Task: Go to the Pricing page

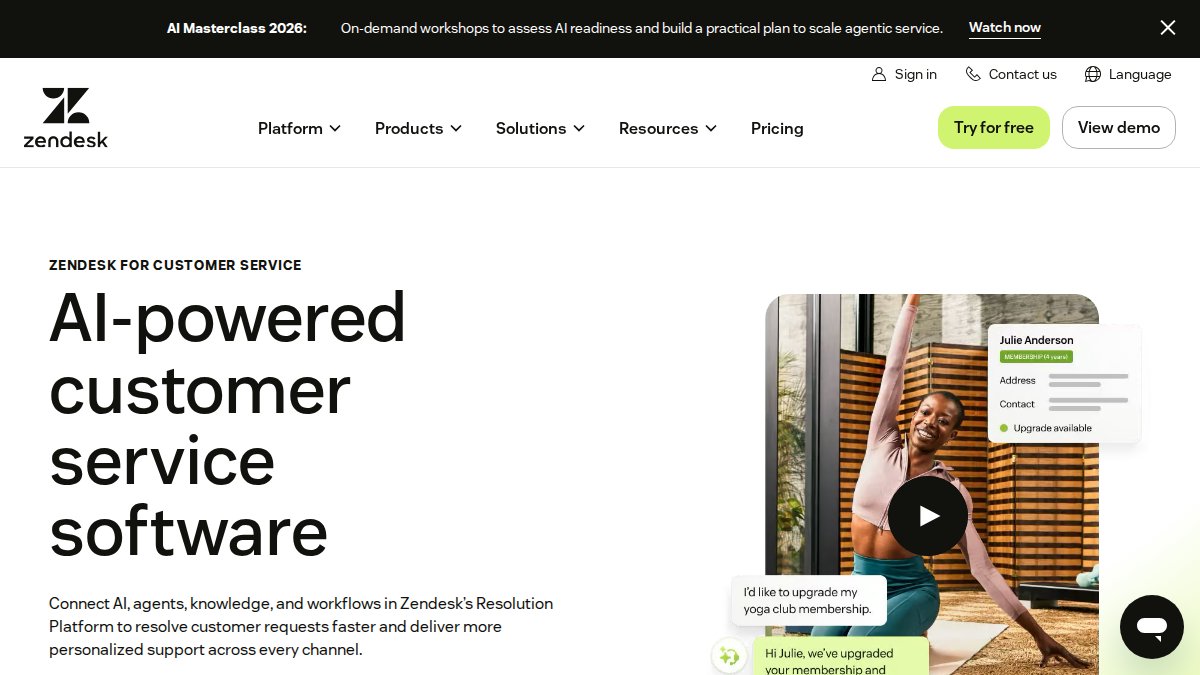Action: tap(777, 128)
